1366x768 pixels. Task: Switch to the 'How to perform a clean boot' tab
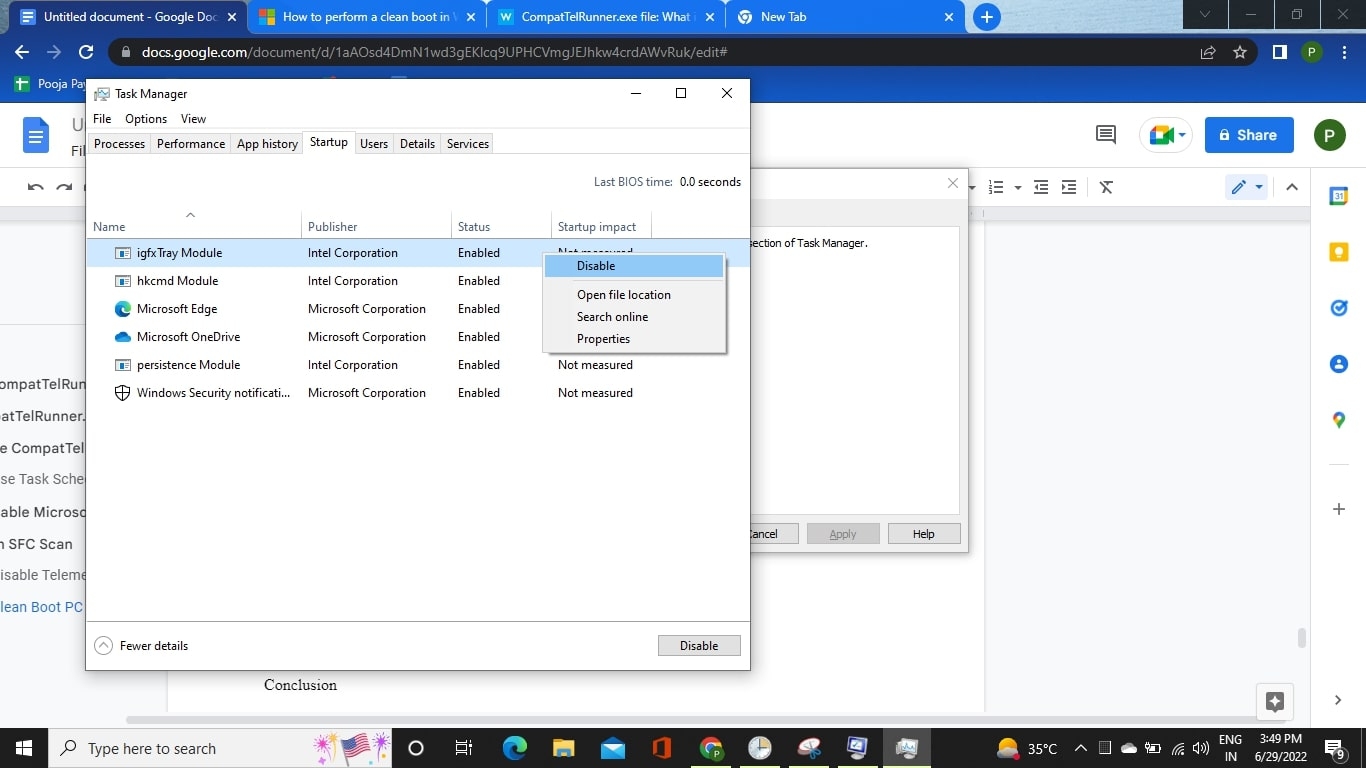tap(367, 17)
